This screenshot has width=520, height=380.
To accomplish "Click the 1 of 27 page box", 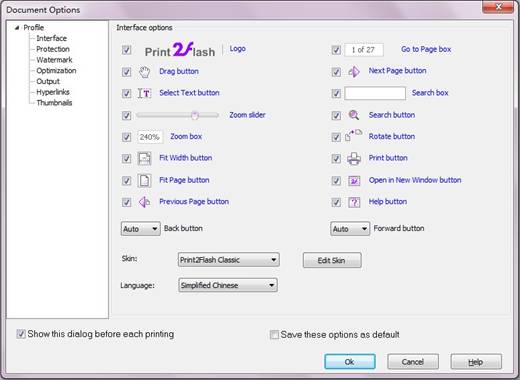I will tap(364, 50).
